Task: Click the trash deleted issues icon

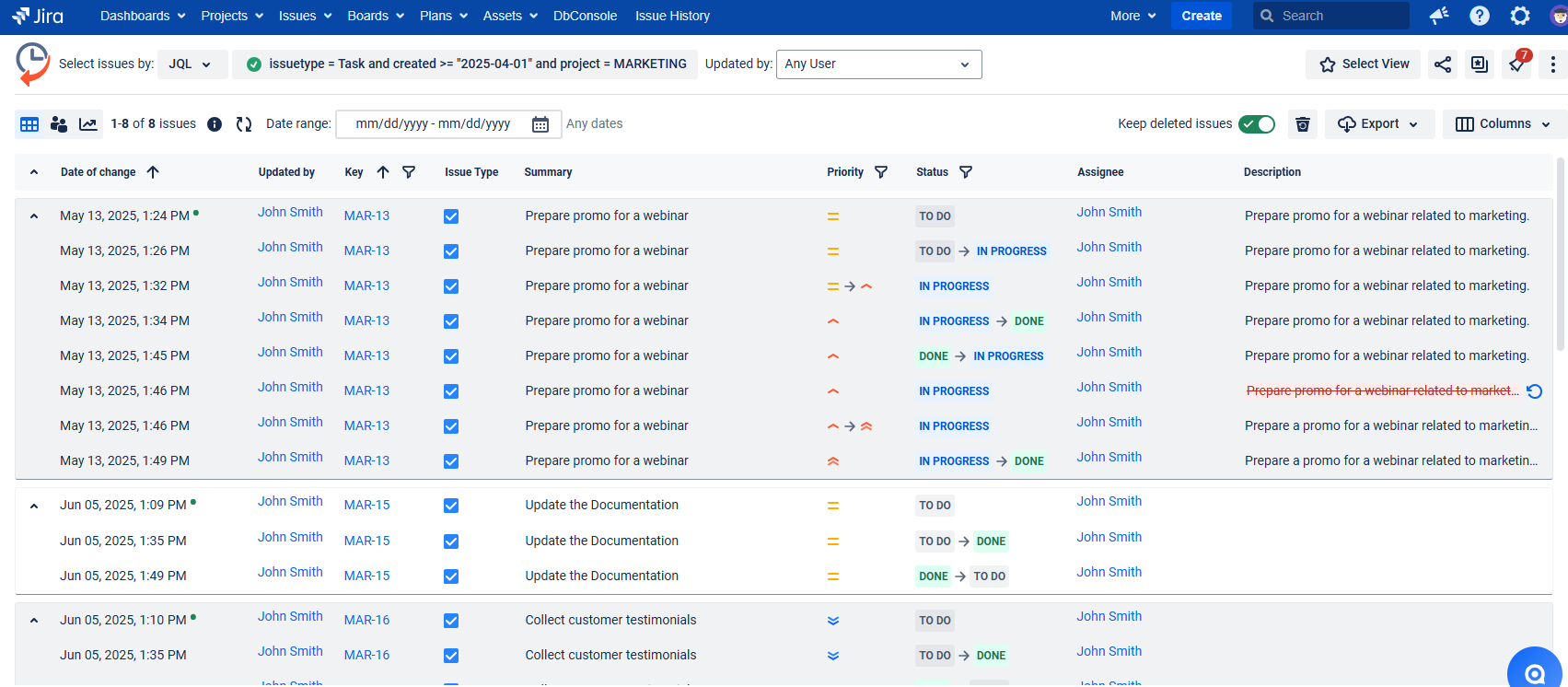Action: tap(1303, 124)
